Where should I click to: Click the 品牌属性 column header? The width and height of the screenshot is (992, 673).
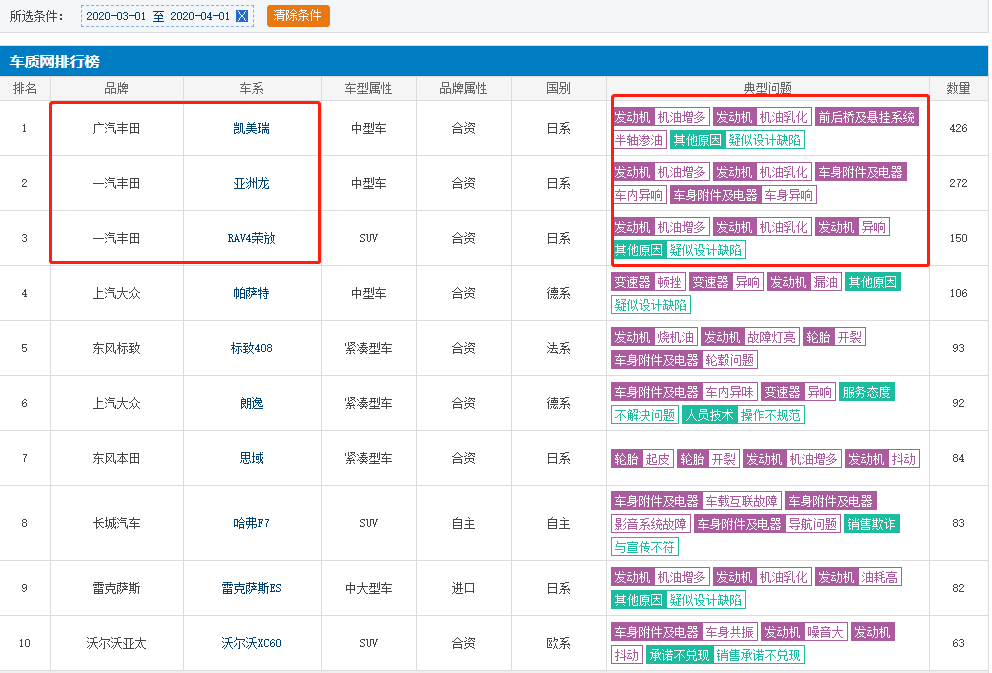[463, 89]
